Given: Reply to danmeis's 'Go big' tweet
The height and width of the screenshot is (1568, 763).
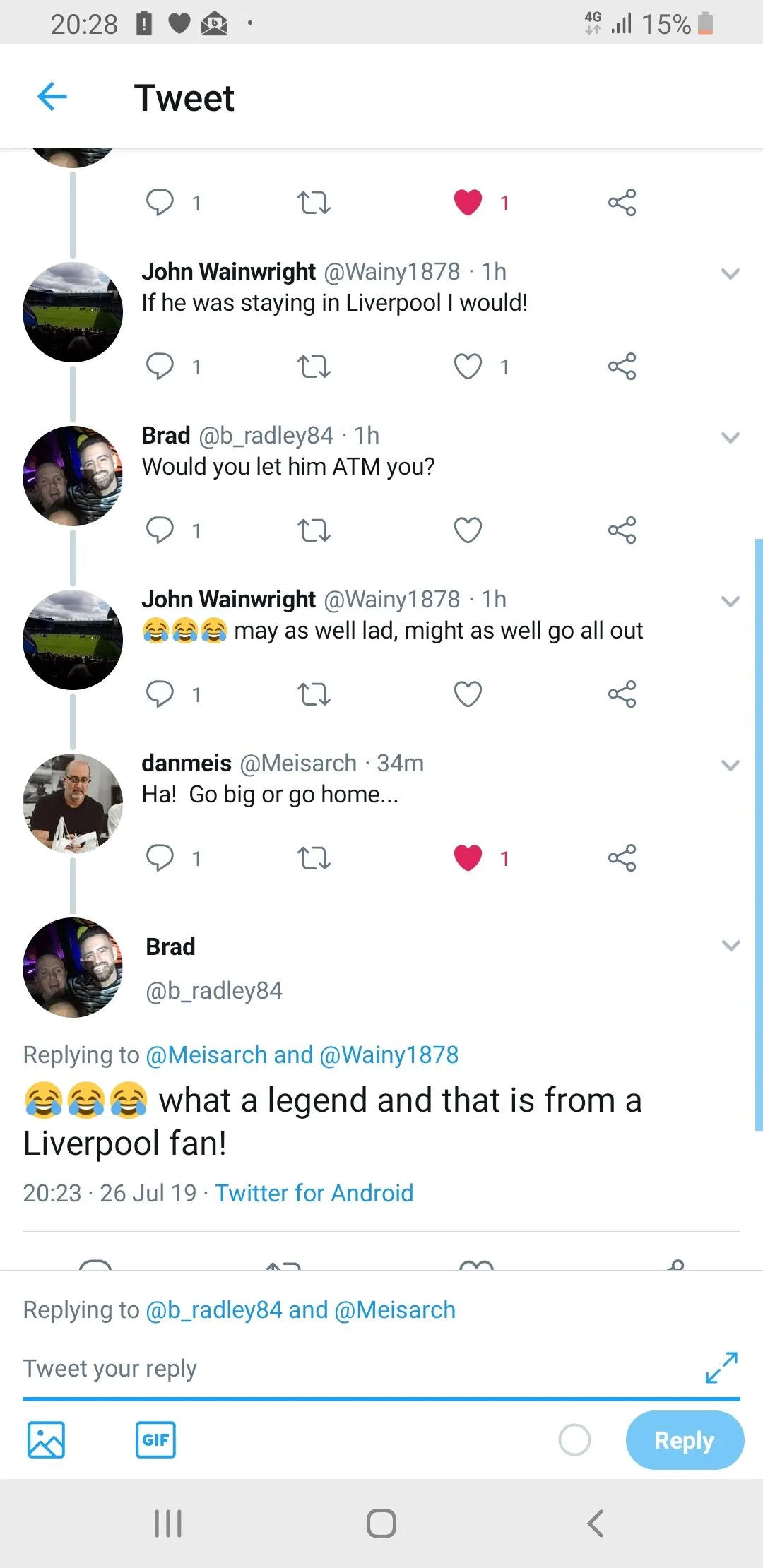Looking at the screenshot, I should (161, 857).
